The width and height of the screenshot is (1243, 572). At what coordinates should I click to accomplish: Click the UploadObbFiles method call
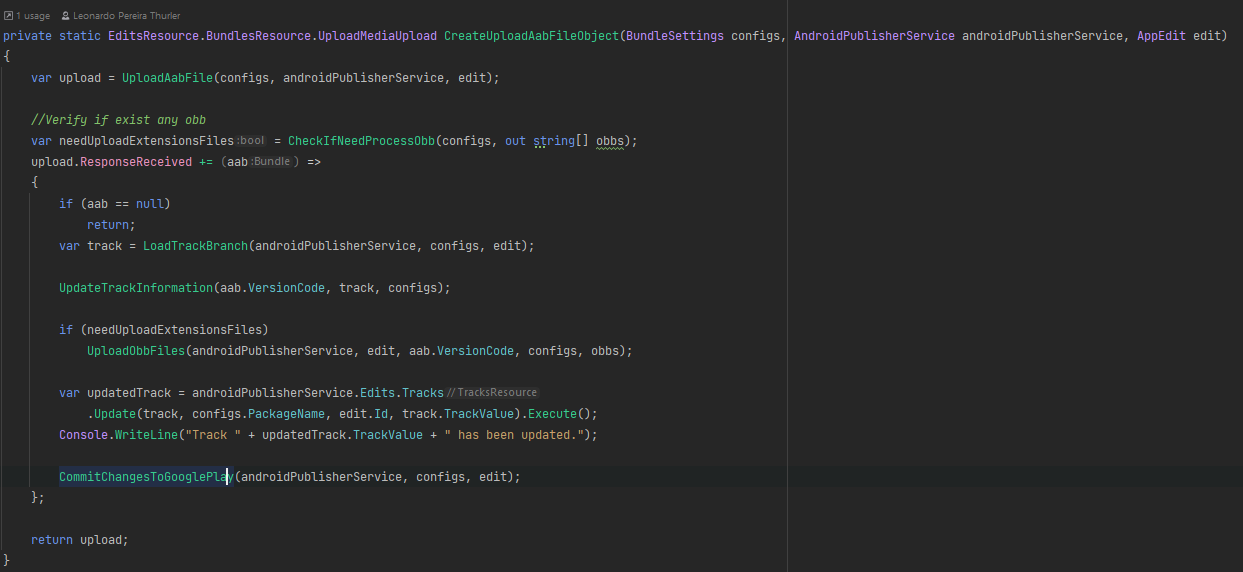click(x=136, y=351)
